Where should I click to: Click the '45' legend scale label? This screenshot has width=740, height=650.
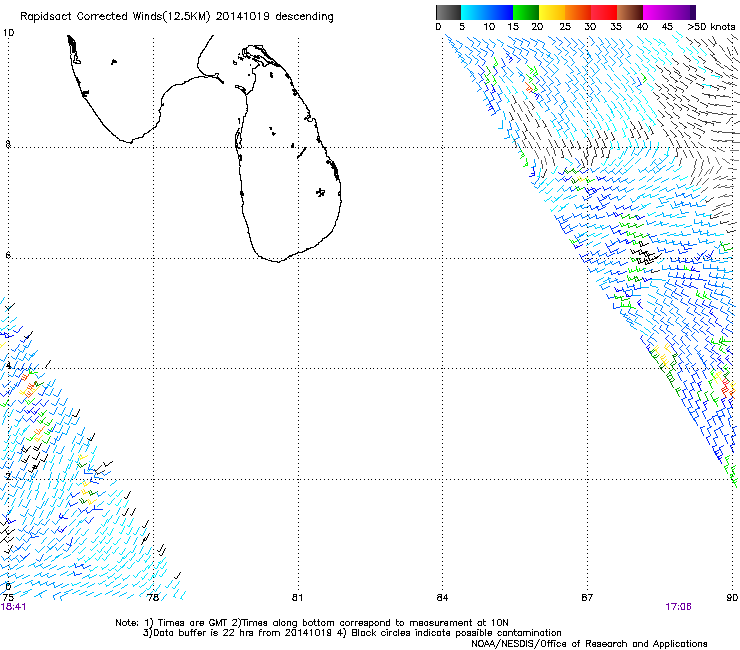[667, 27]
